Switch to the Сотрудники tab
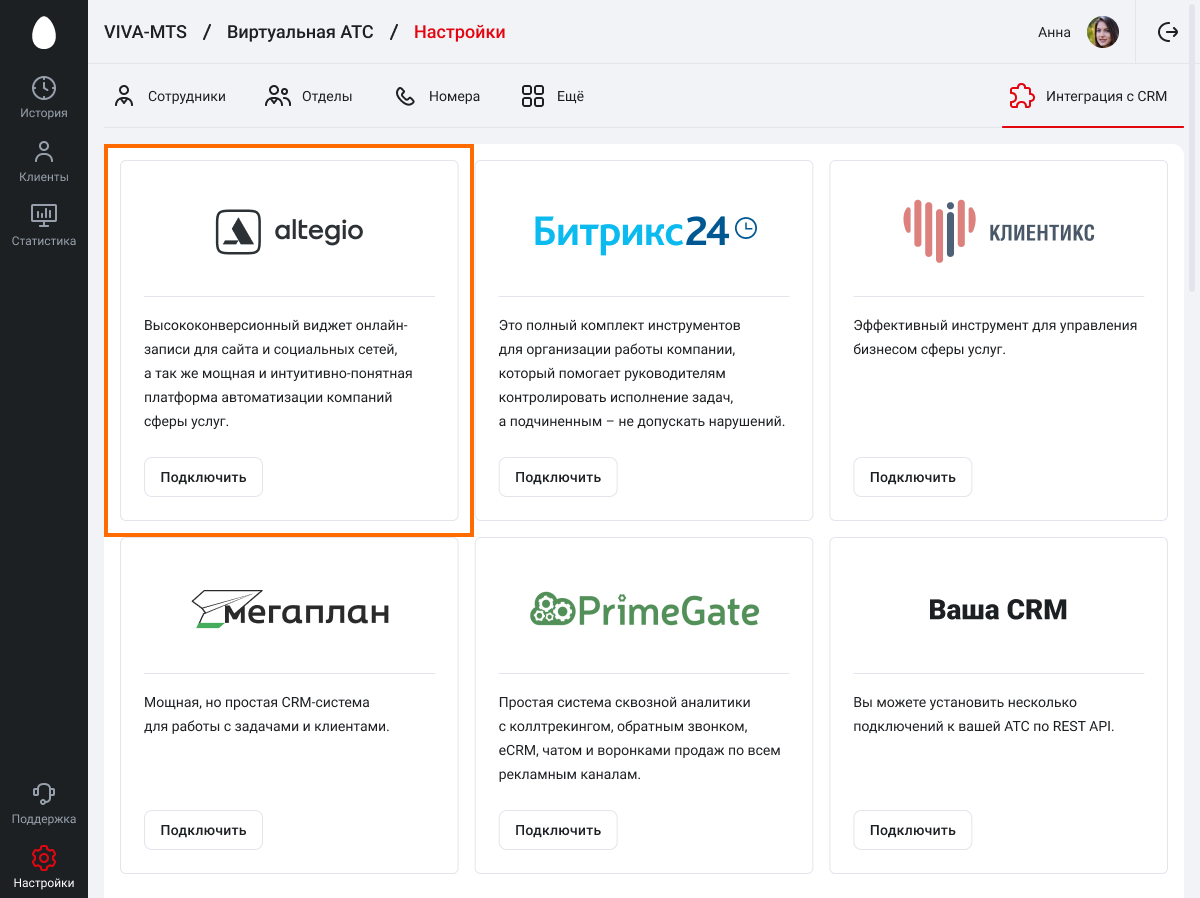This screenshot has width=1200, height=898. pyautogui.click(x=170, y=97)
